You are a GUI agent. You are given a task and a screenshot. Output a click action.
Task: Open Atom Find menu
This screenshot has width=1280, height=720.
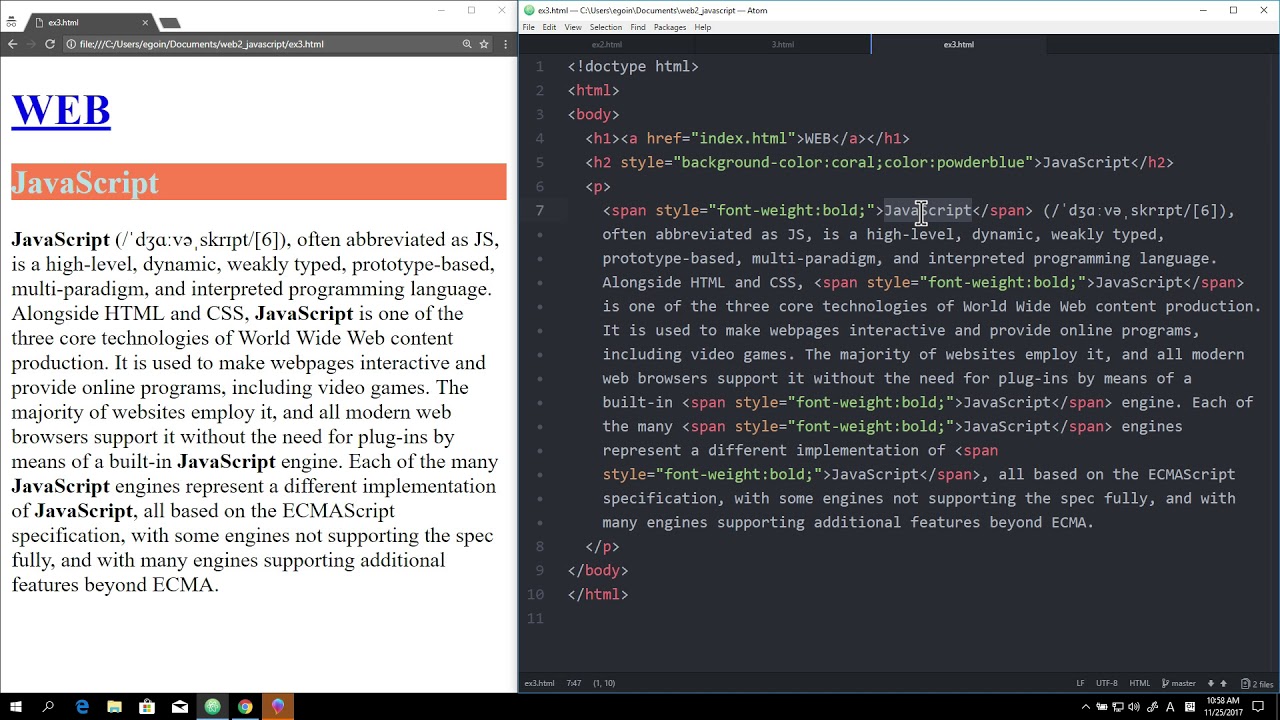tap(638, 27)
